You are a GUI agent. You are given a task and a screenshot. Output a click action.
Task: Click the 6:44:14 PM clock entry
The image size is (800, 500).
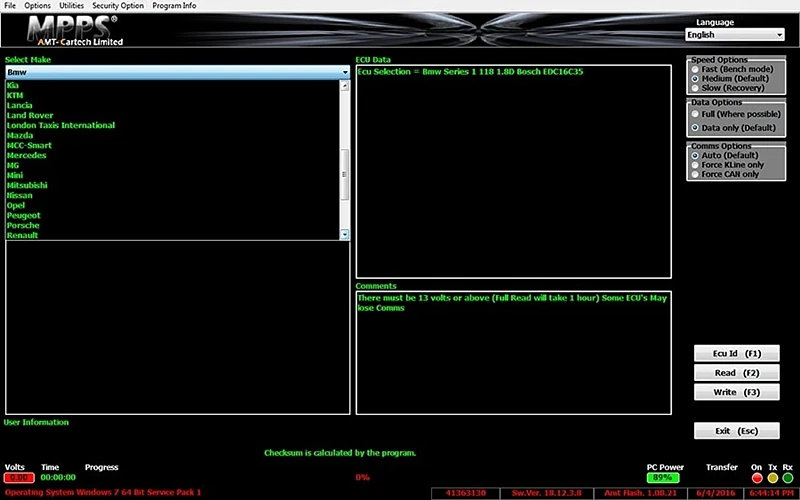coord(773,493)
